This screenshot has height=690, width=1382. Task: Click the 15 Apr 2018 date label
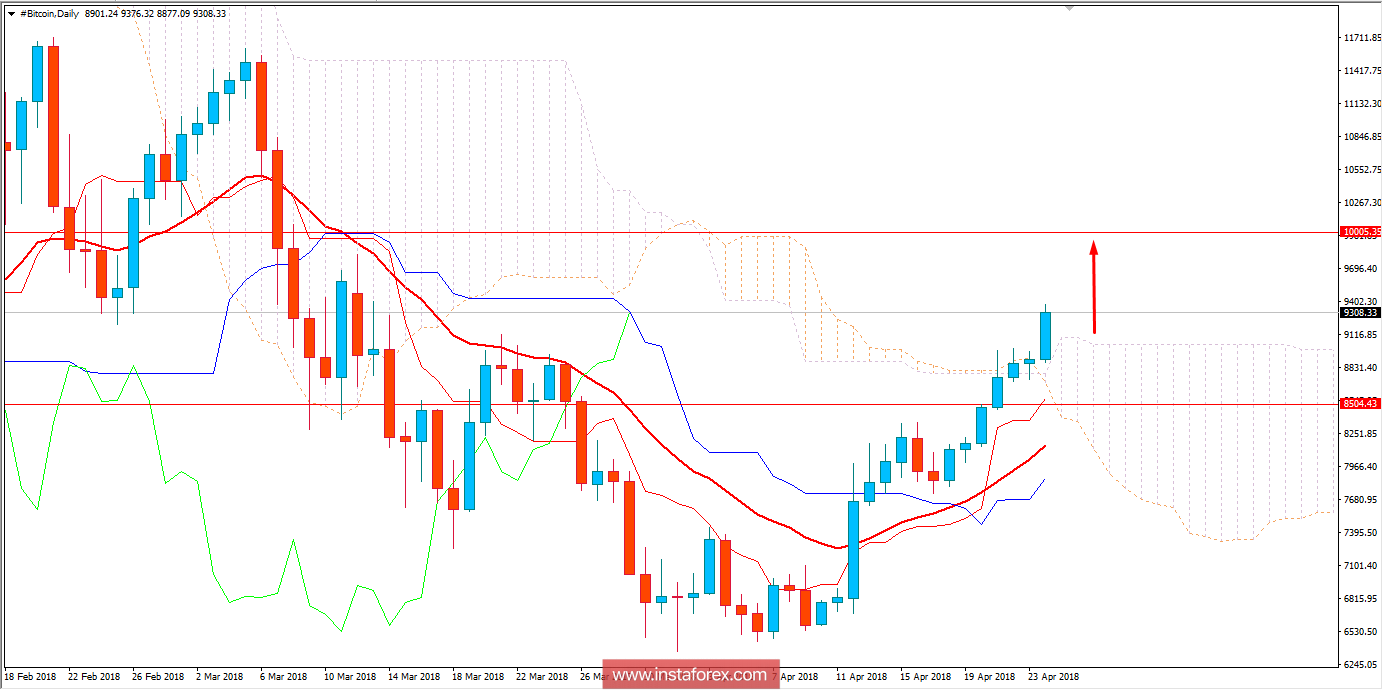click(x=926, y=677)
